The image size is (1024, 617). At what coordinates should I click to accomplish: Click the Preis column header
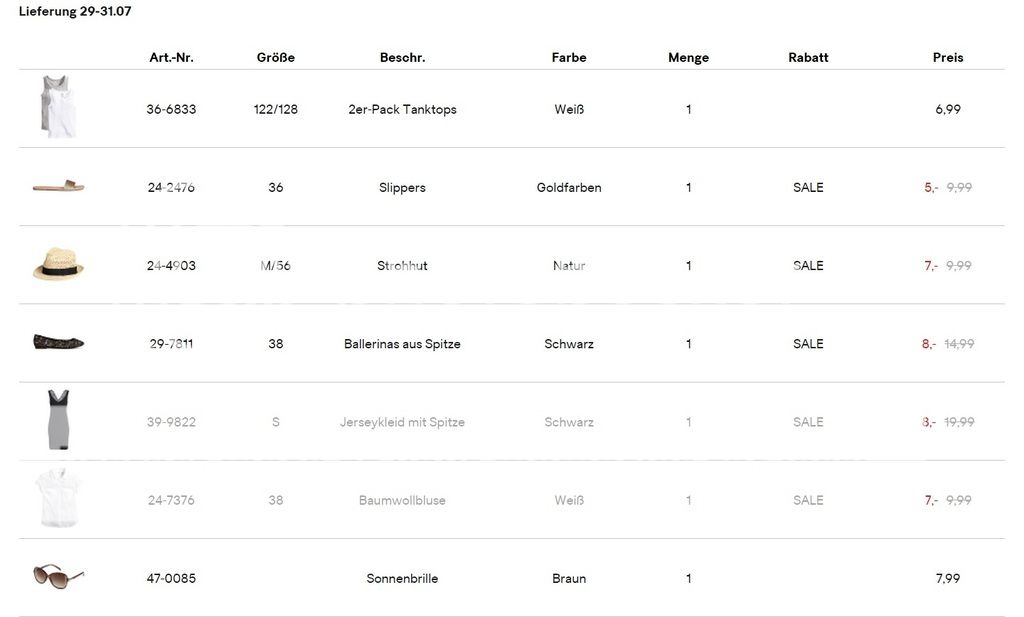(948, 57)
